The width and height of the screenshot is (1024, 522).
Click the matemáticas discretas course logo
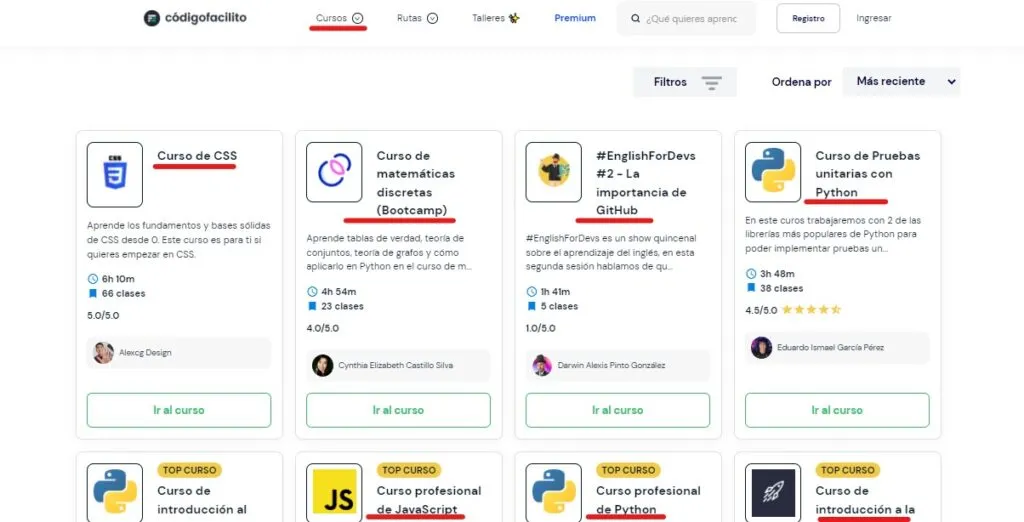point(334,172)
